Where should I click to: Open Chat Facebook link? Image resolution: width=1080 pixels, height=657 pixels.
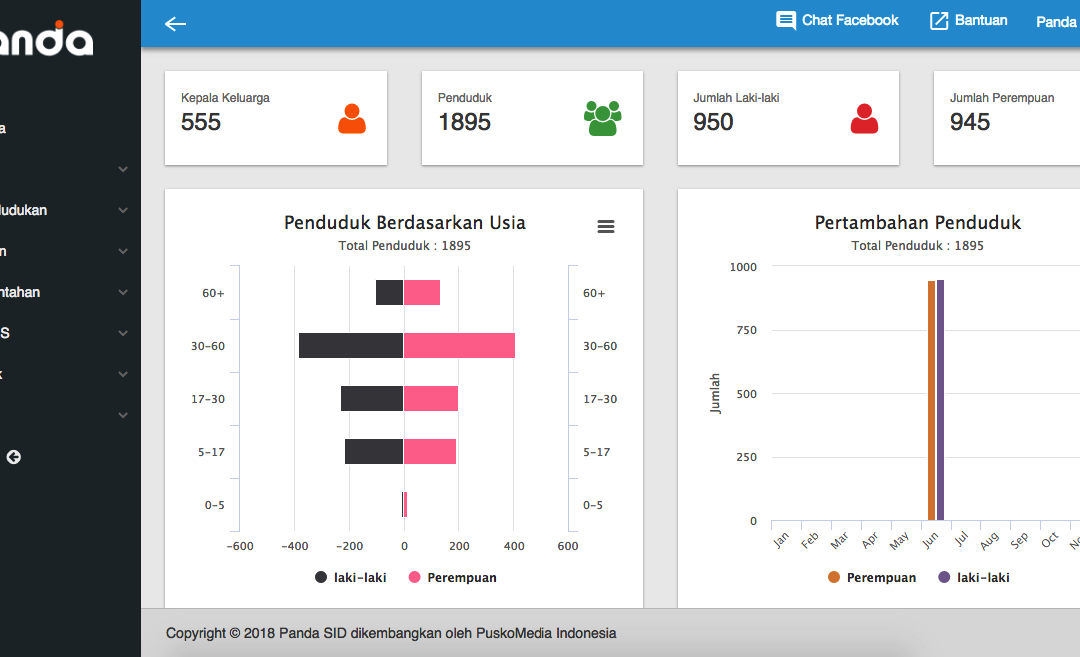pyautogui.click(x=837, y=21)
